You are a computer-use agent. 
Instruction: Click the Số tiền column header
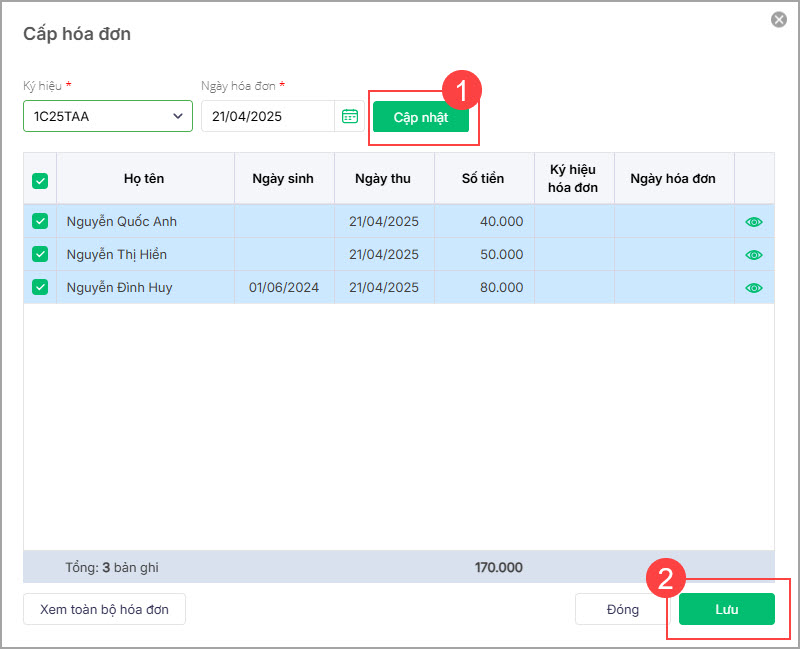tap(484, 179)
